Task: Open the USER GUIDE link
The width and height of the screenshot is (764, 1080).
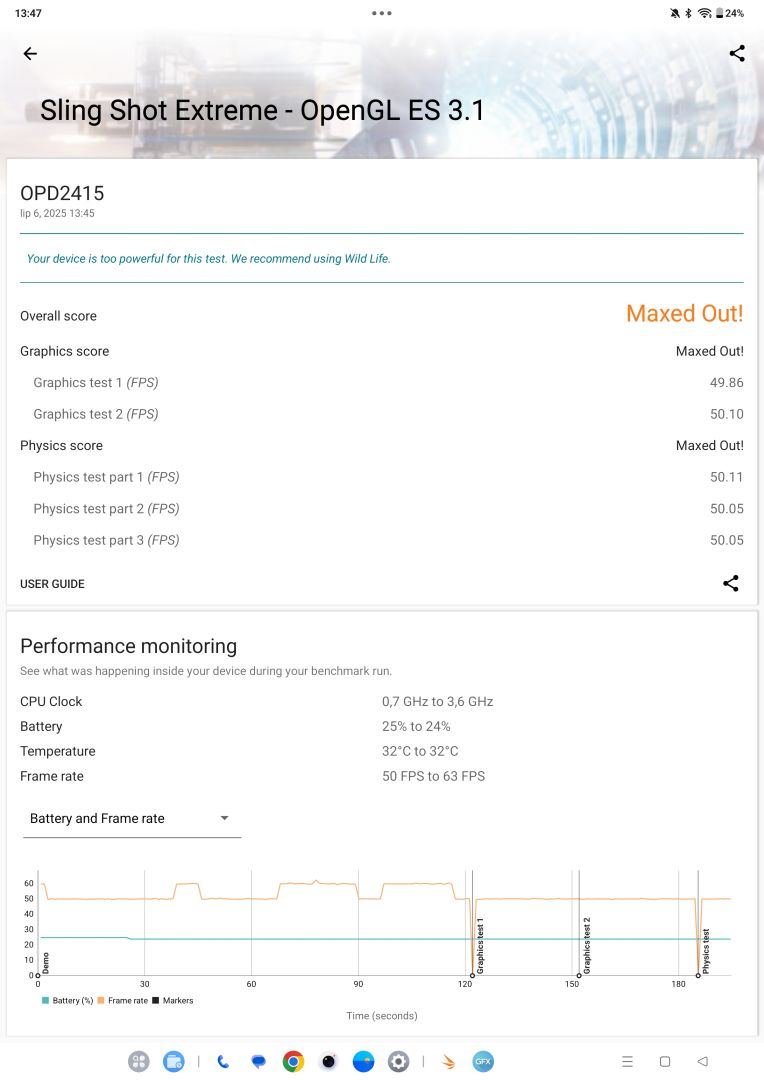Action: (52, 584)
